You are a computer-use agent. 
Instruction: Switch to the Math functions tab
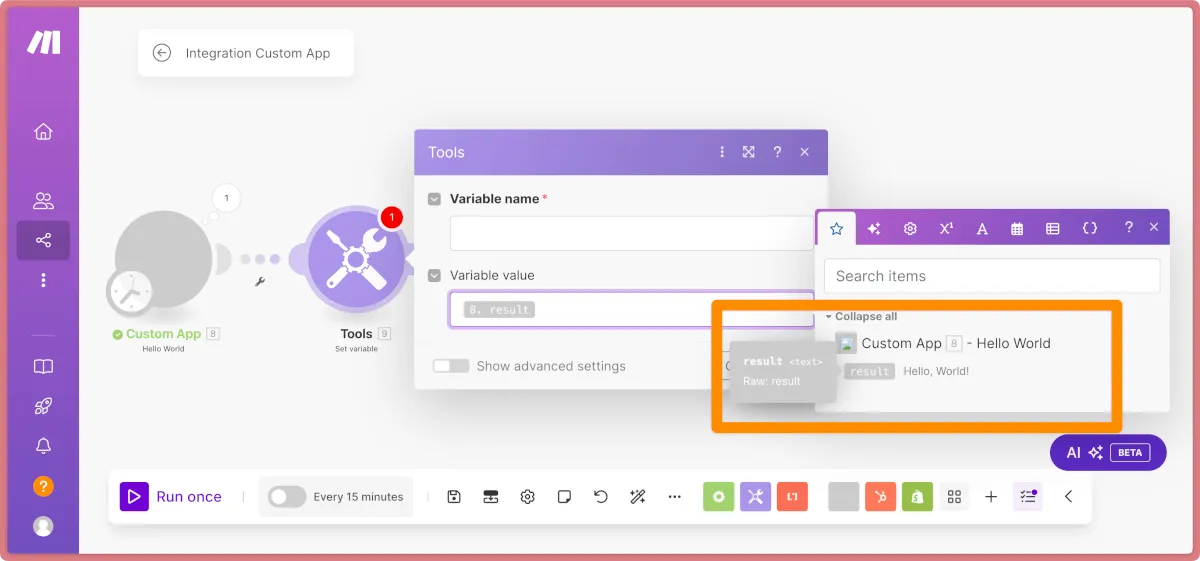click(x=946, y=229)
